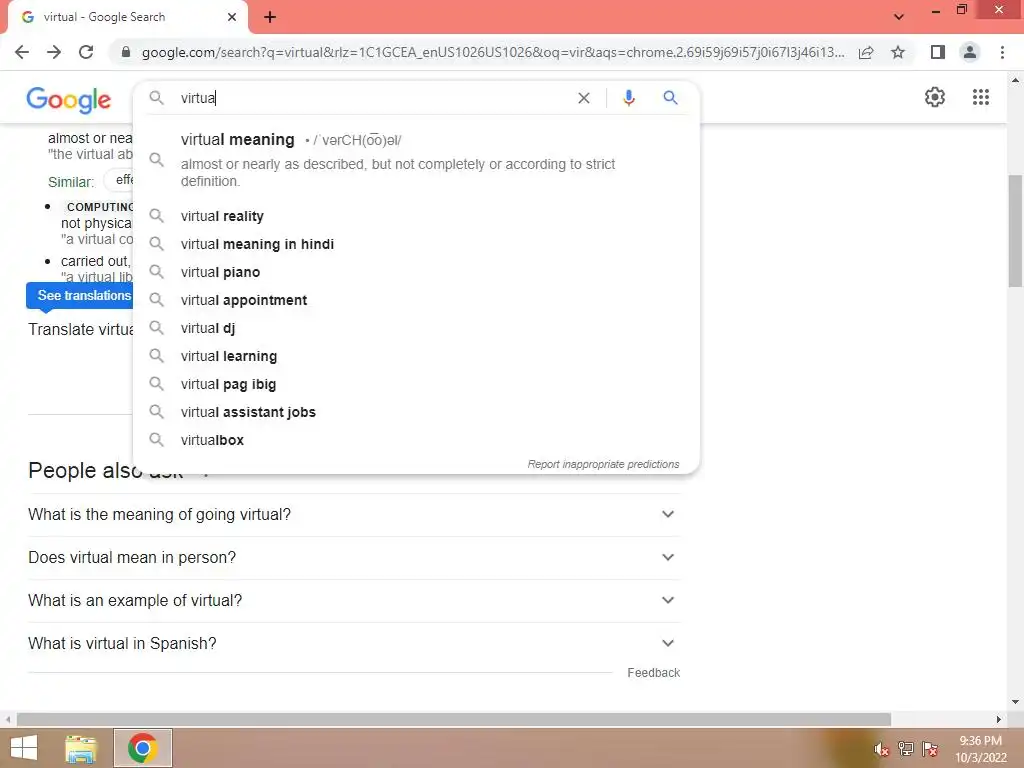Choose 'virtual meaning in hindi' suggestion
The image size is (1024, 768).
[x=416, y=244]
